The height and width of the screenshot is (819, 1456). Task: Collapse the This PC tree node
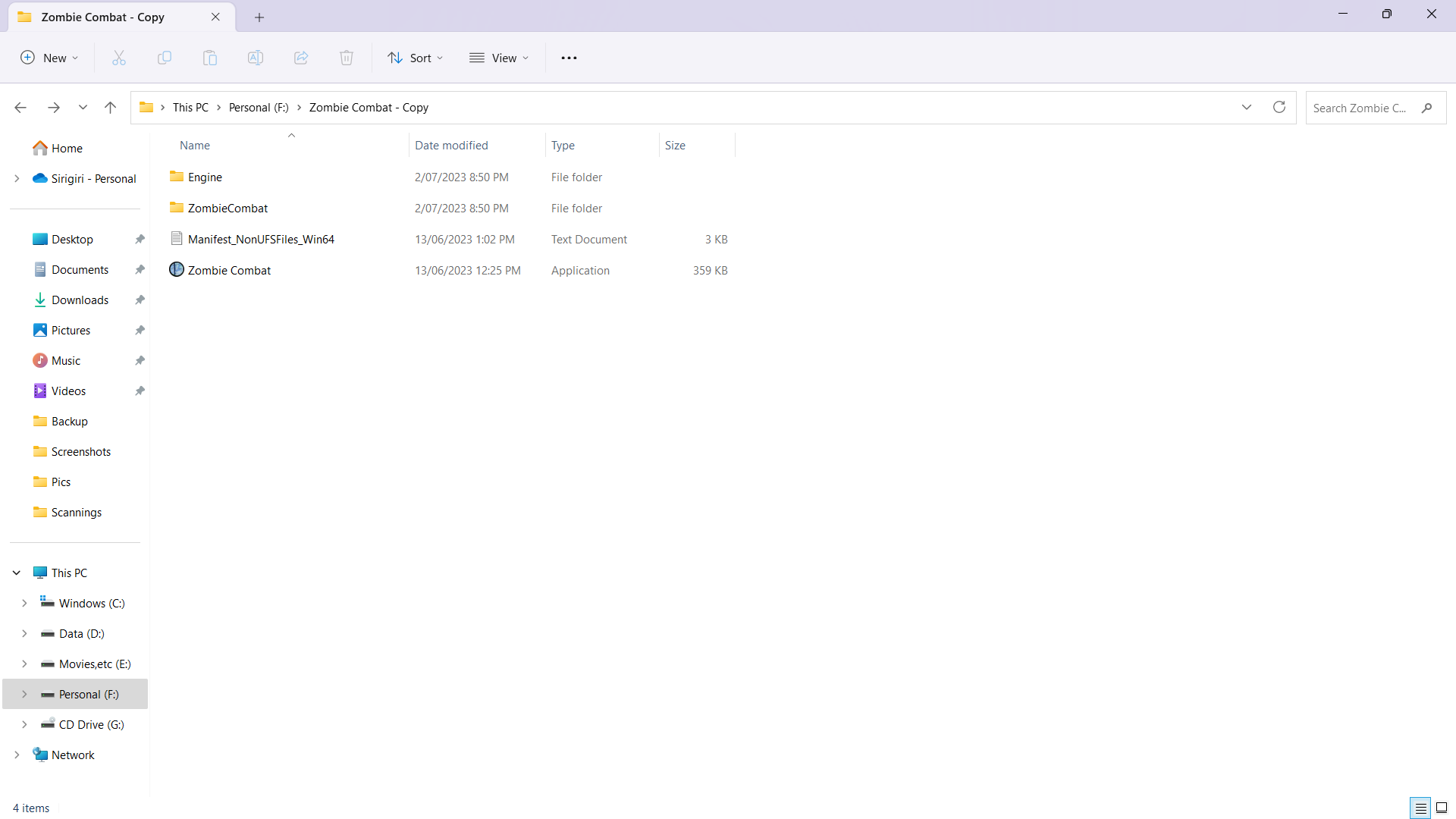(16, 573)
